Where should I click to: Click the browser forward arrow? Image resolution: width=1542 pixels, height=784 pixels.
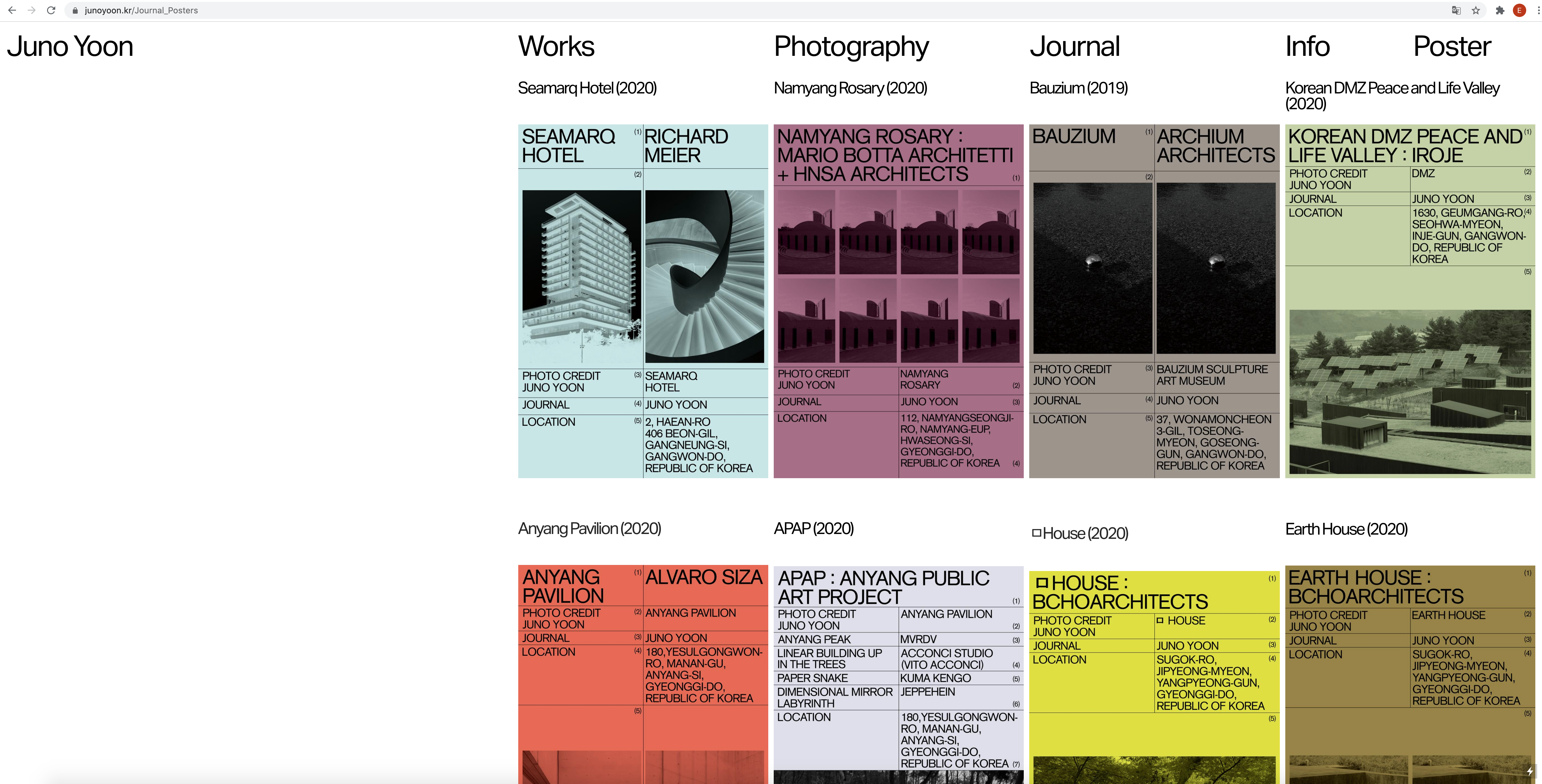(32, 10)
